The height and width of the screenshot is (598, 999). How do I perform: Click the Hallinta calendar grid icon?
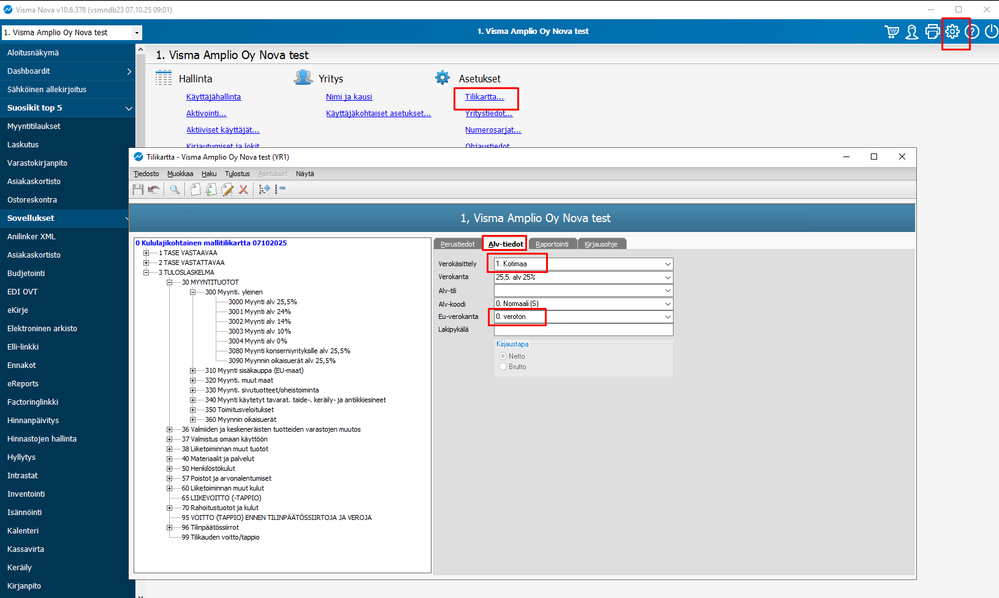pyautogui.click(x=164, y=78)
